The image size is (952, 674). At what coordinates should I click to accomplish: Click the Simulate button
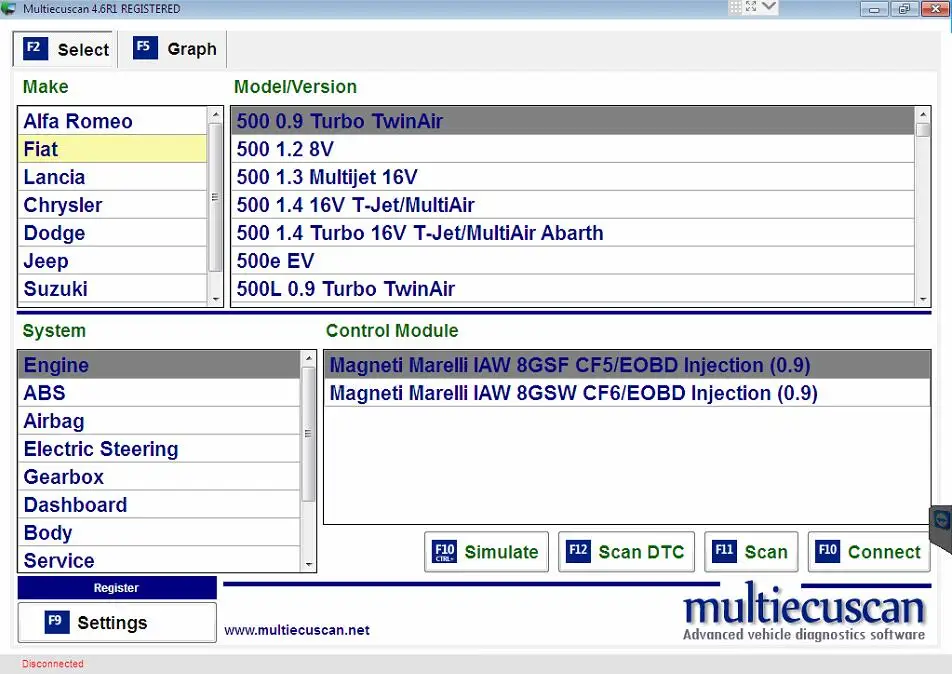(486, 551)
